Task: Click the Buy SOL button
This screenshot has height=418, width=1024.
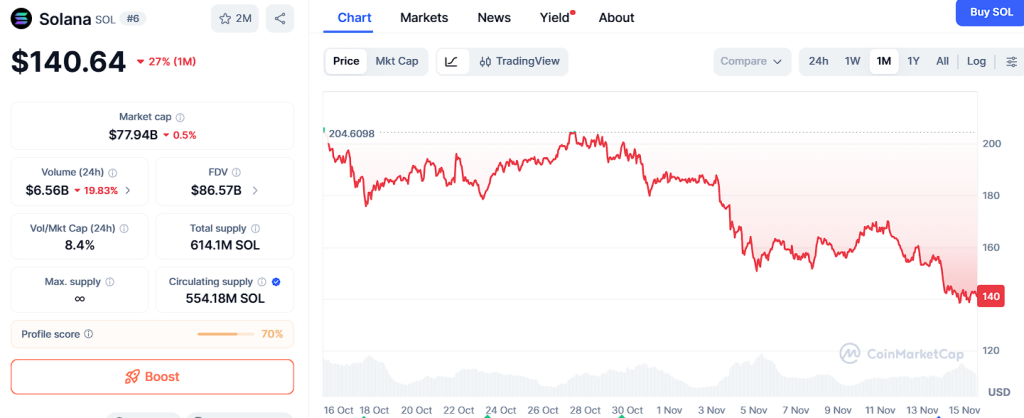Action: (x=988, y=12)
